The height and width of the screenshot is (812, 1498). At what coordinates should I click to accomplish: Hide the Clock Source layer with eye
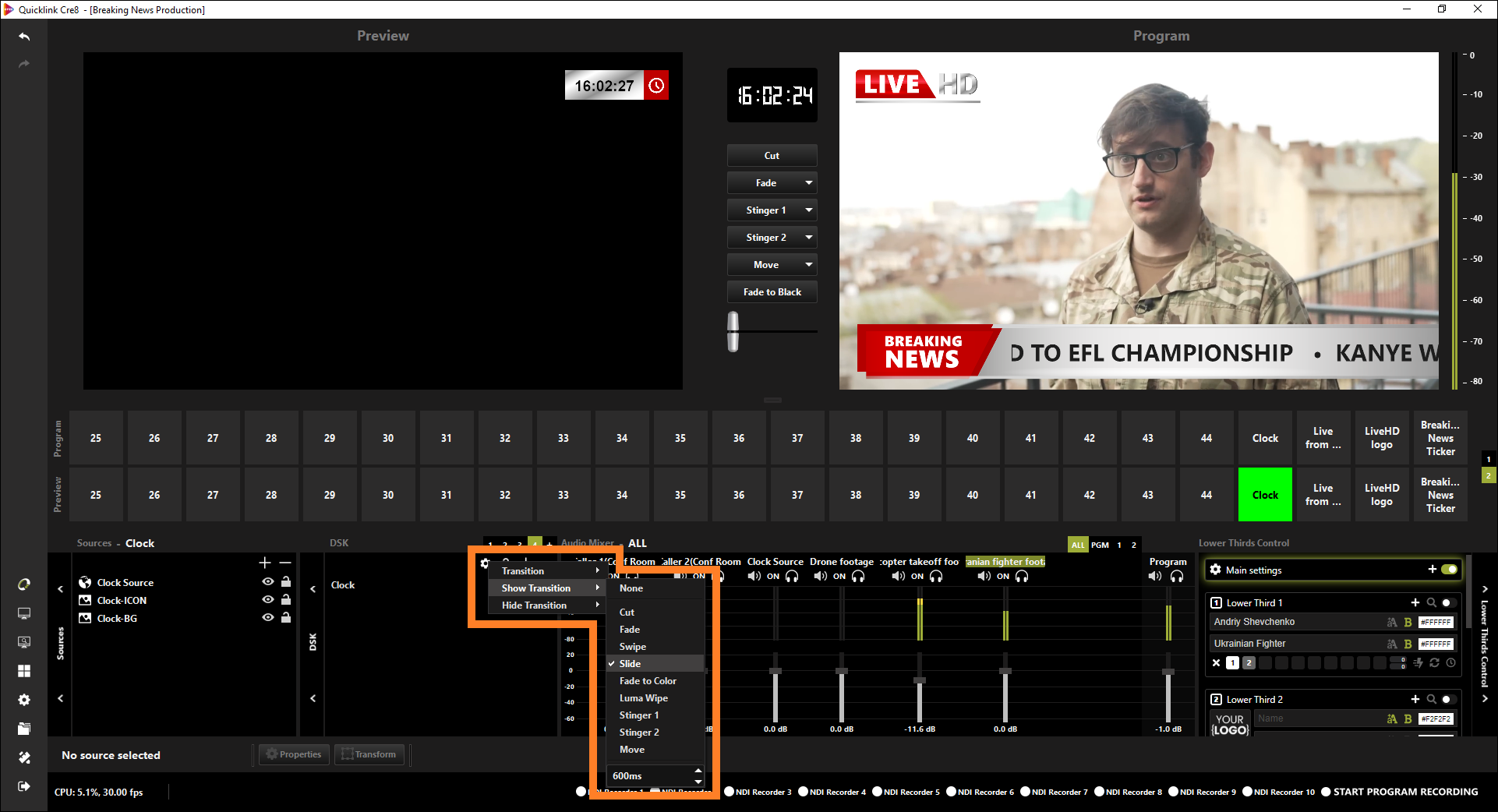coord(268,582)
